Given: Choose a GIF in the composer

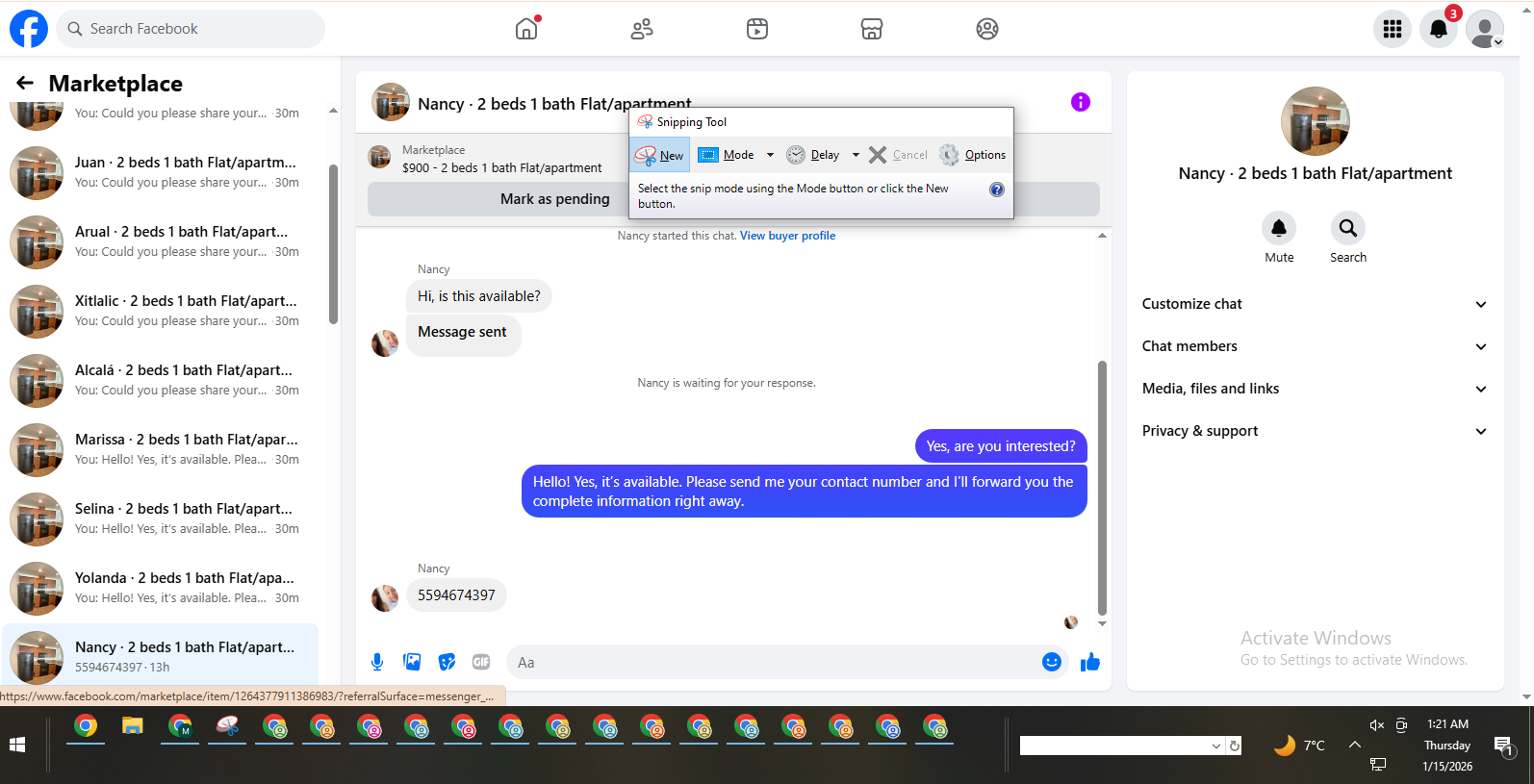Looking at the screenshot, I should [481, 662].
